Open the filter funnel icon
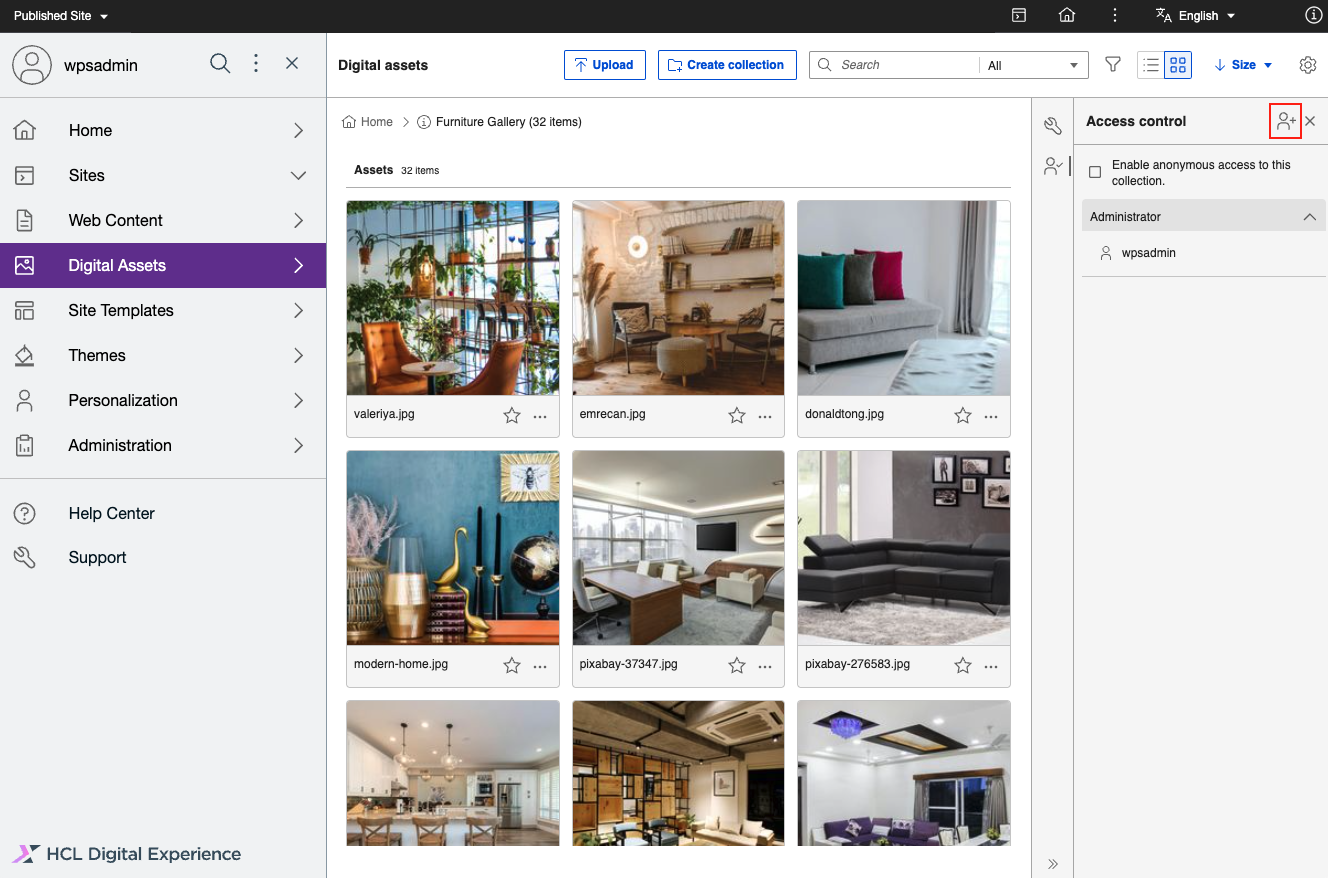 1113,65
